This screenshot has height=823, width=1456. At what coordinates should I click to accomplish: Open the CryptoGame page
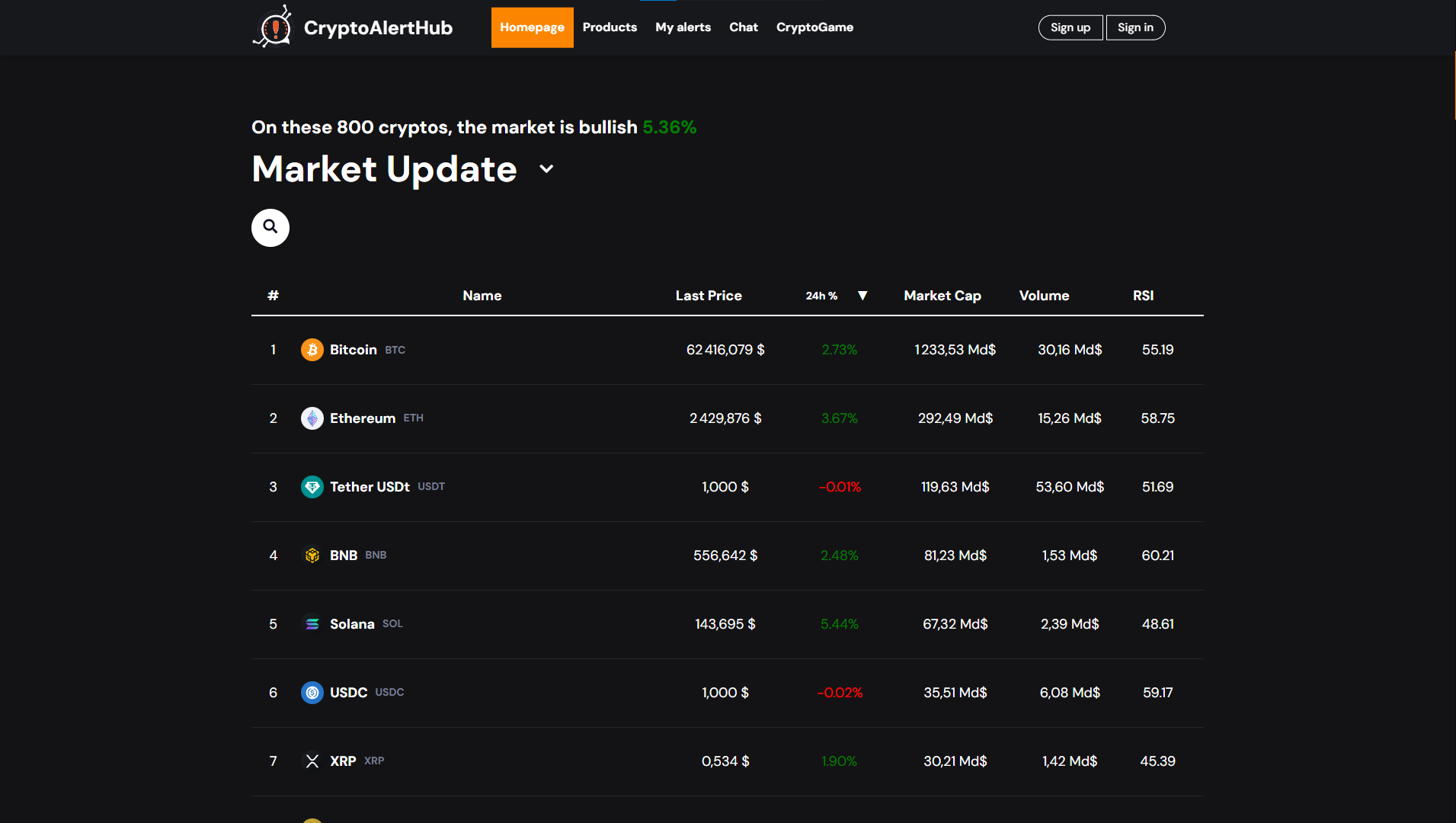click(814, 27)
